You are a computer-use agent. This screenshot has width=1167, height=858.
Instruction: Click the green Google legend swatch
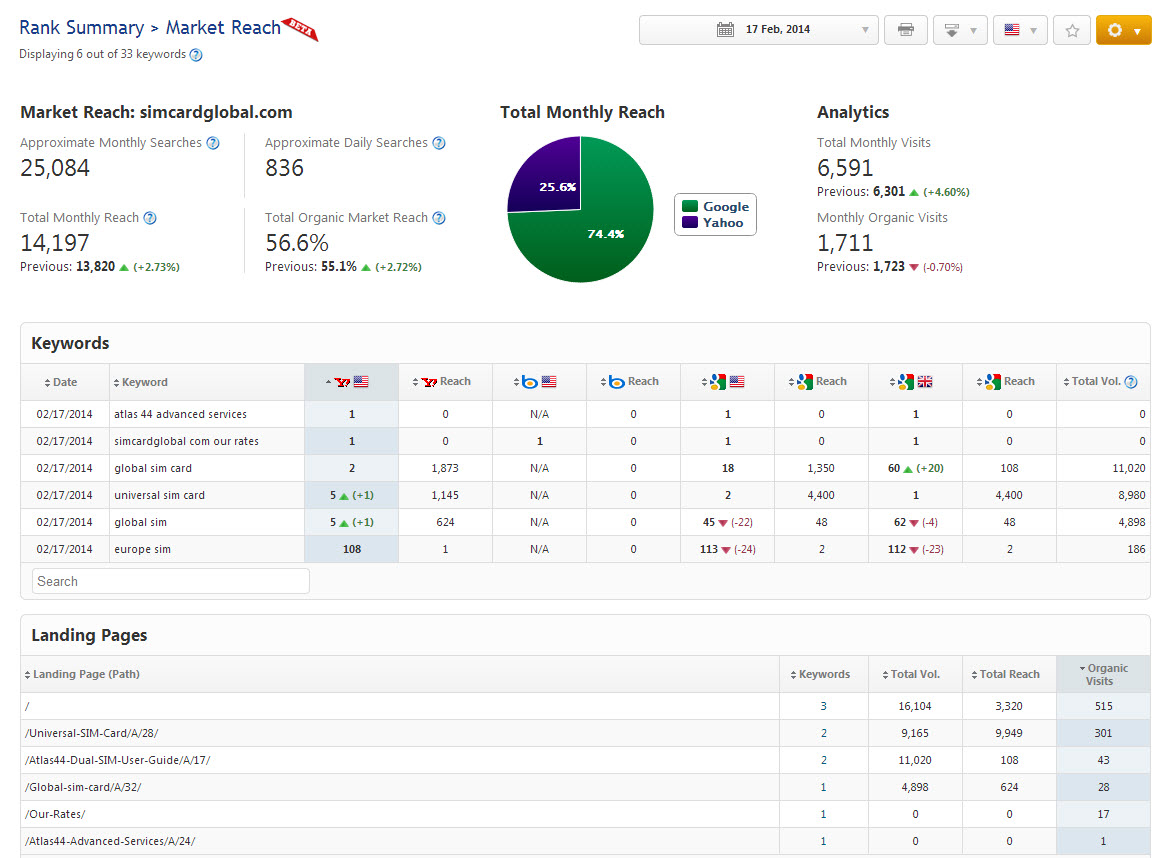(x=690, y=207)
